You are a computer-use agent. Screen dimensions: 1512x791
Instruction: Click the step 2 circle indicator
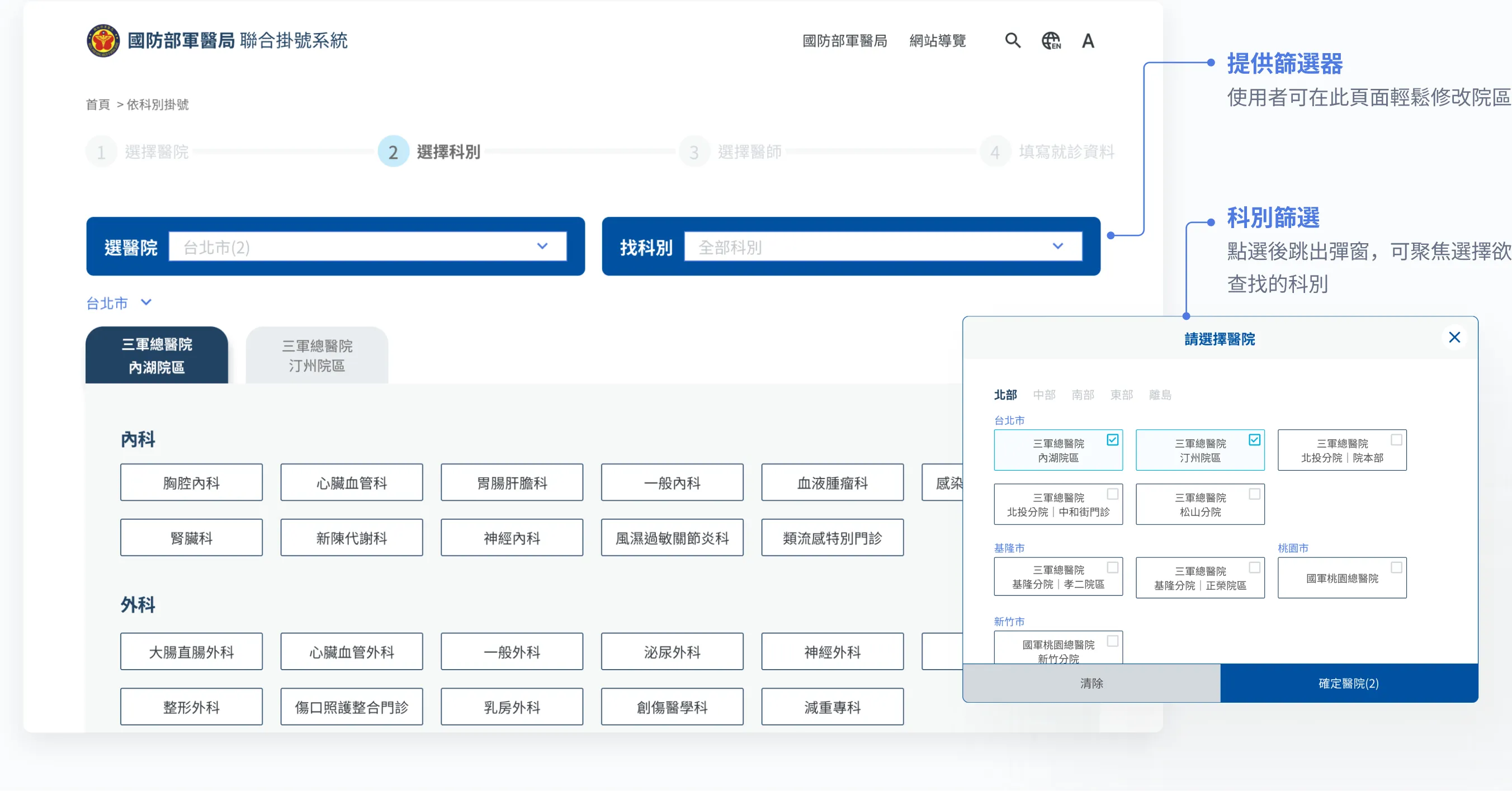coord(393,152)
